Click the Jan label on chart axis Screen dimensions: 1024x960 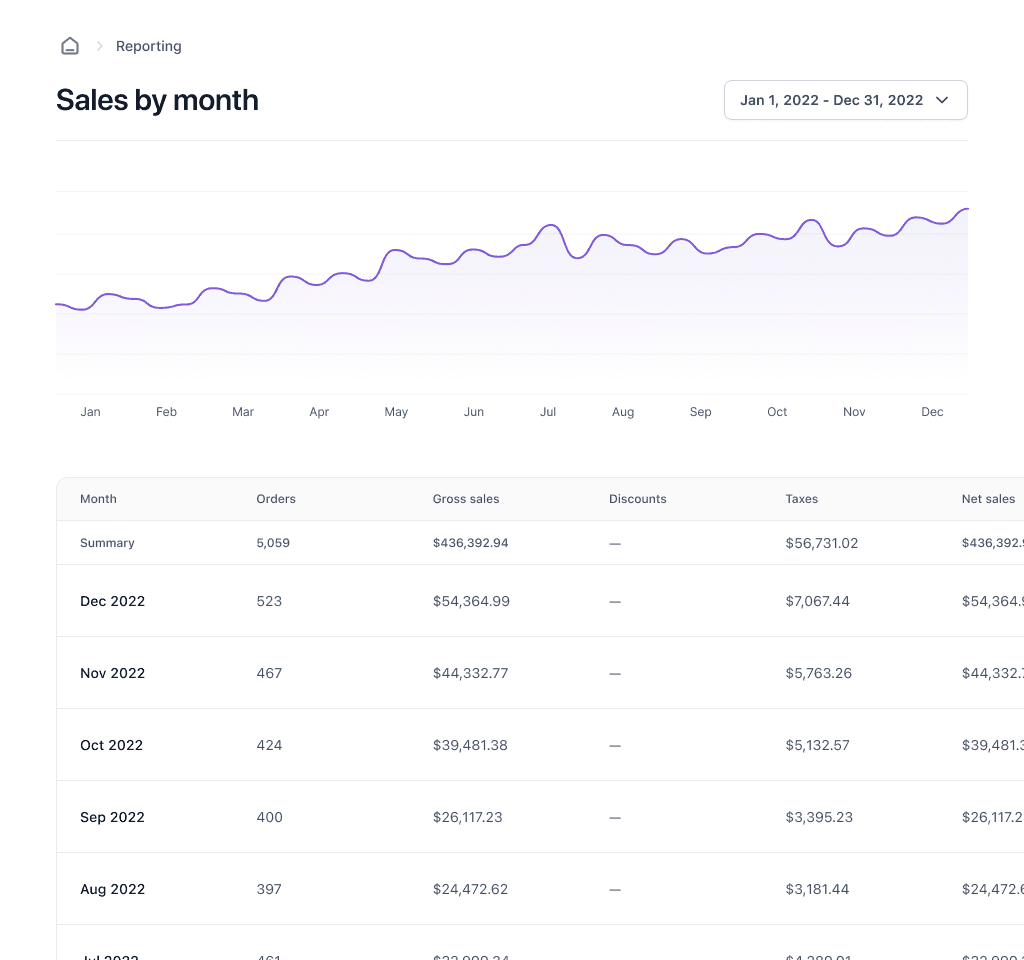(x=90, y=411)
